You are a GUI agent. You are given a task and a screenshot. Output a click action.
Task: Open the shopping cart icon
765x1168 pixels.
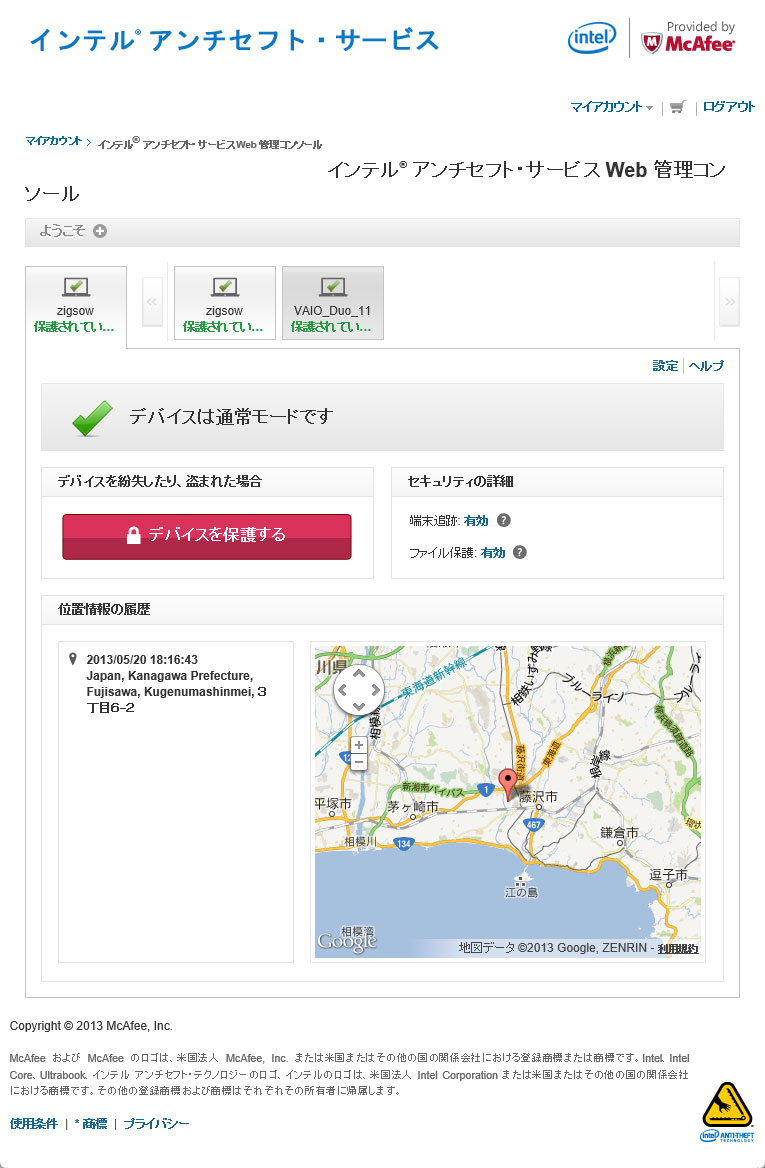(677, 107)
